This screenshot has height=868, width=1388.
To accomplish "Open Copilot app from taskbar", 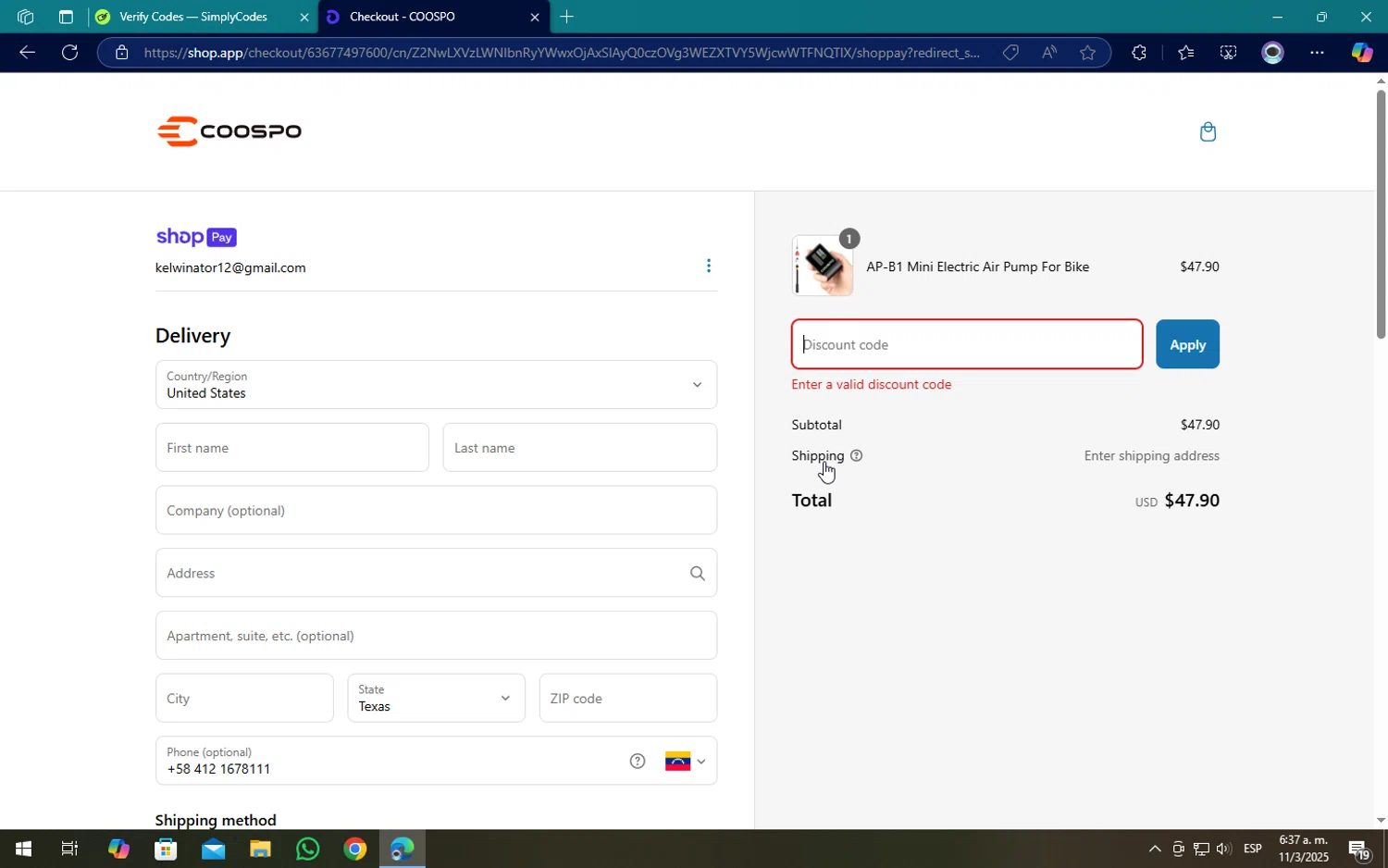I will (x=118, y=849).
